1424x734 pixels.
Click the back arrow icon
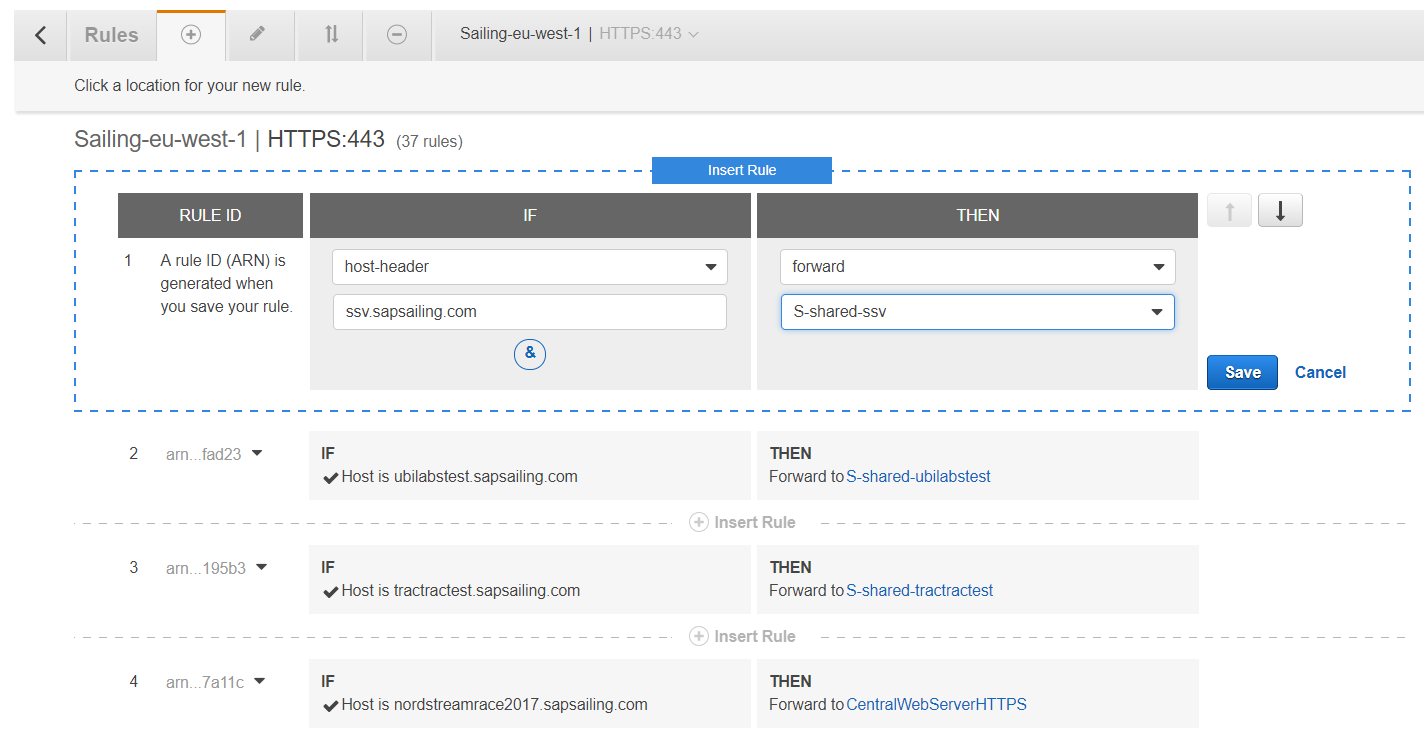point(41,35)
